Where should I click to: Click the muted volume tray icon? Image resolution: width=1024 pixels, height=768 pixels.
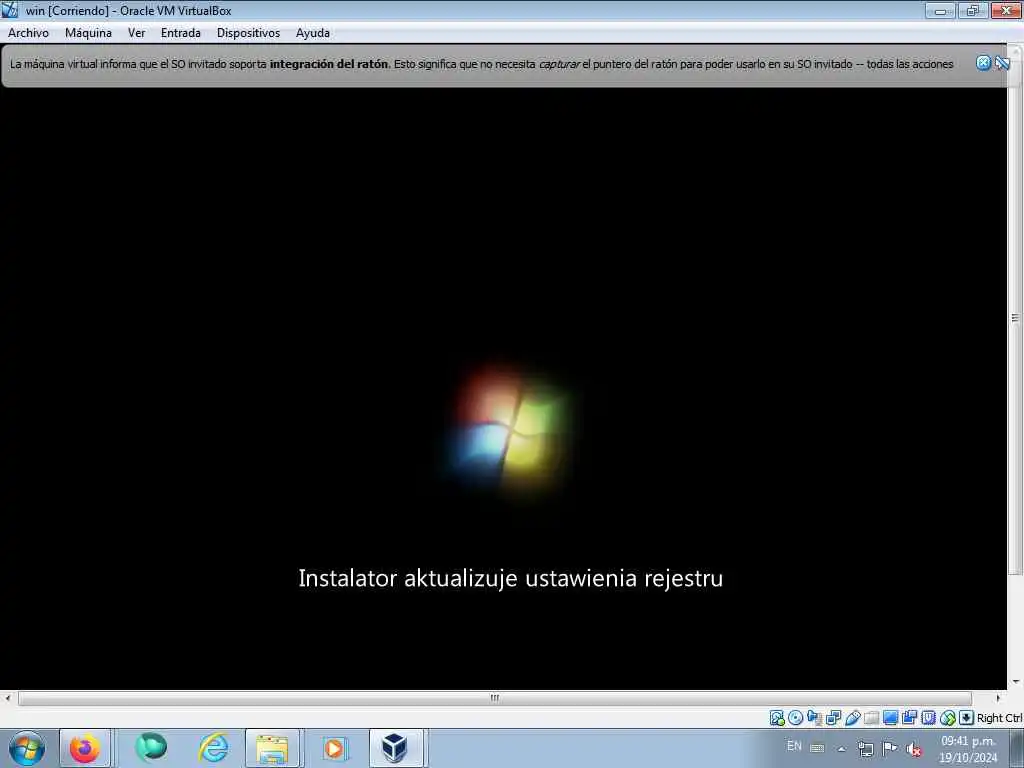point(914,749)
